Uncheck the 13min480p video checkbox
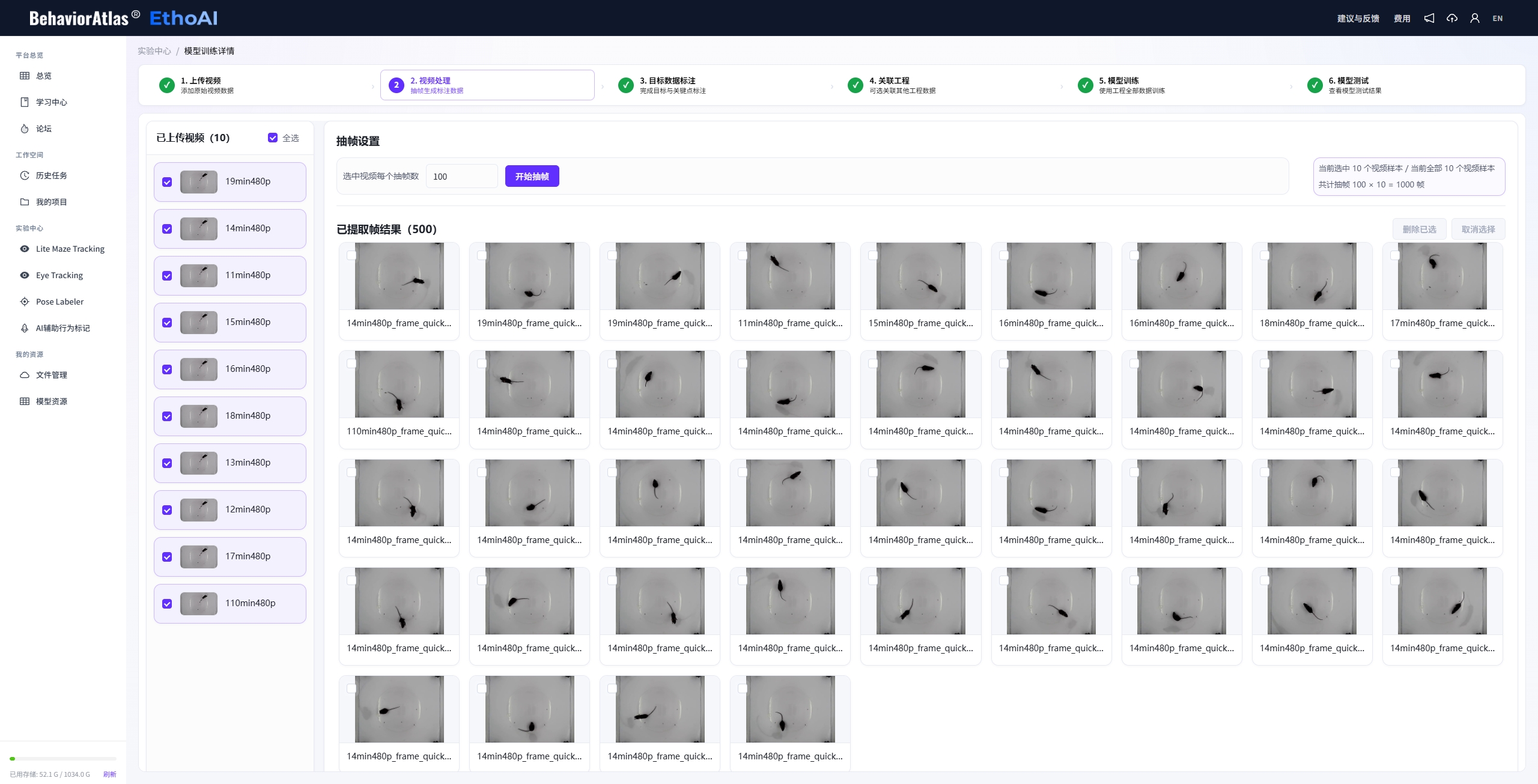Viewport: 1538px width, 784px height. pyautogui.click(x=167, y=463)
